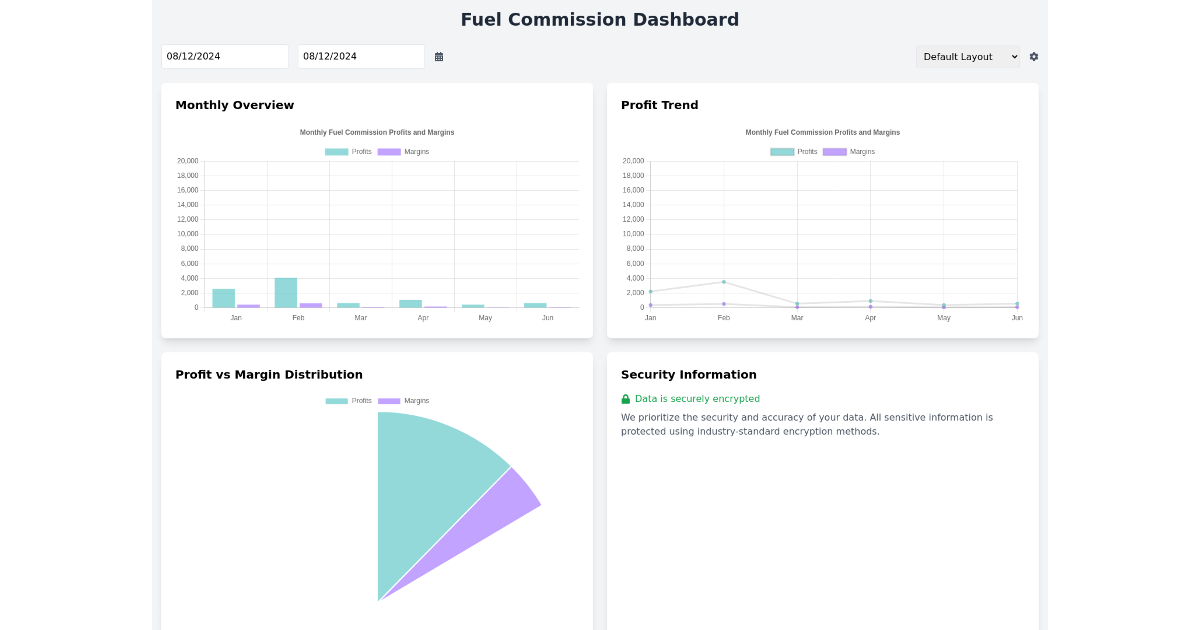Click the dropdown chevron next to Default Layout
1200x630 pixels.
pos(1013,56)
